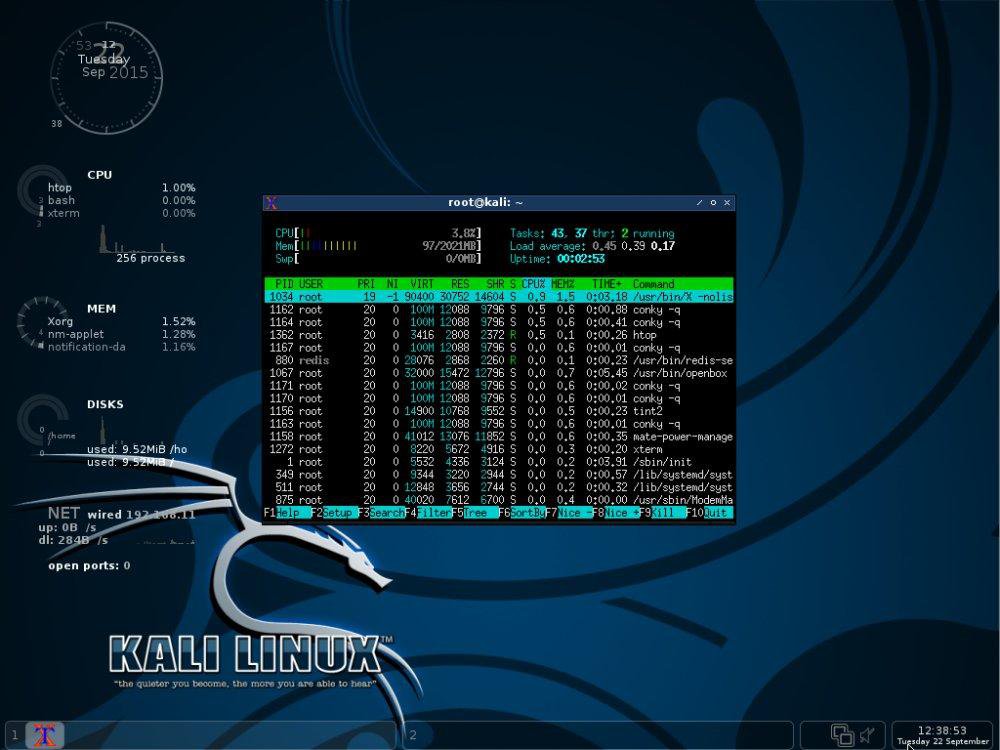Viewport: 1000px width, 750px height.
Task: Sort by USER column header
Action: click(x=311, y=284)
